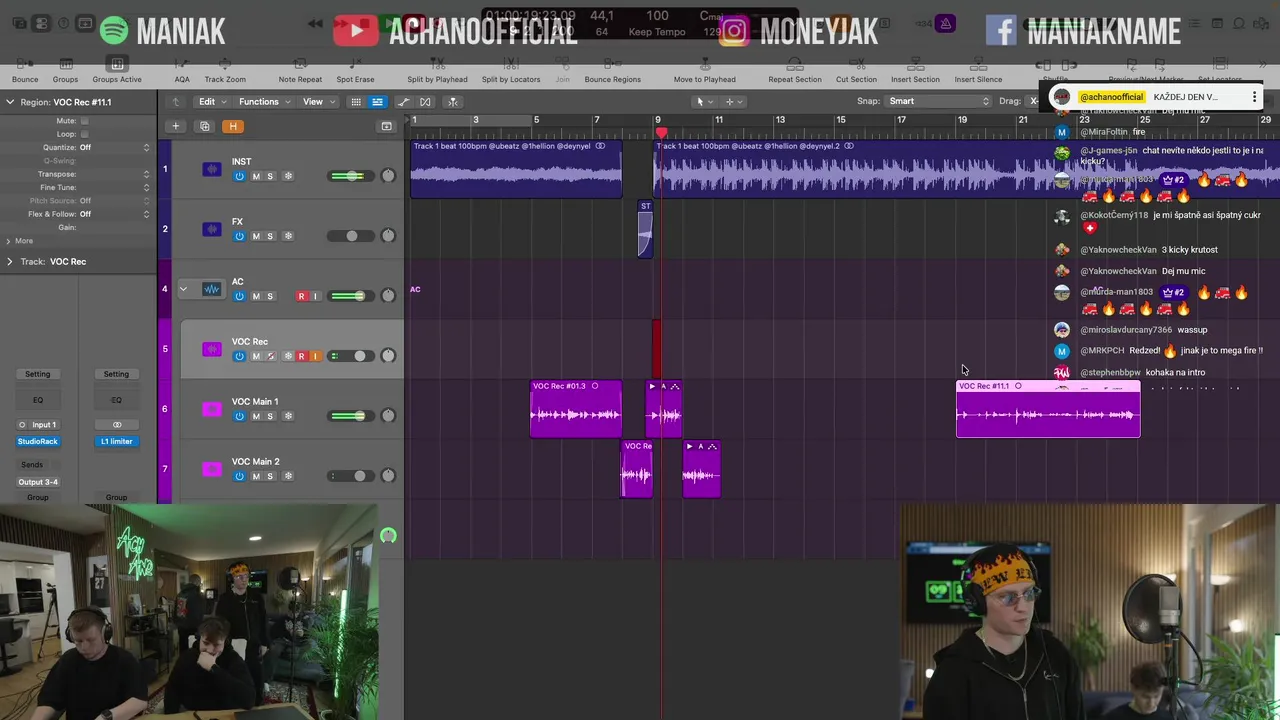Expand the More region parameters

pyautogui.click(x=10, y=240)
